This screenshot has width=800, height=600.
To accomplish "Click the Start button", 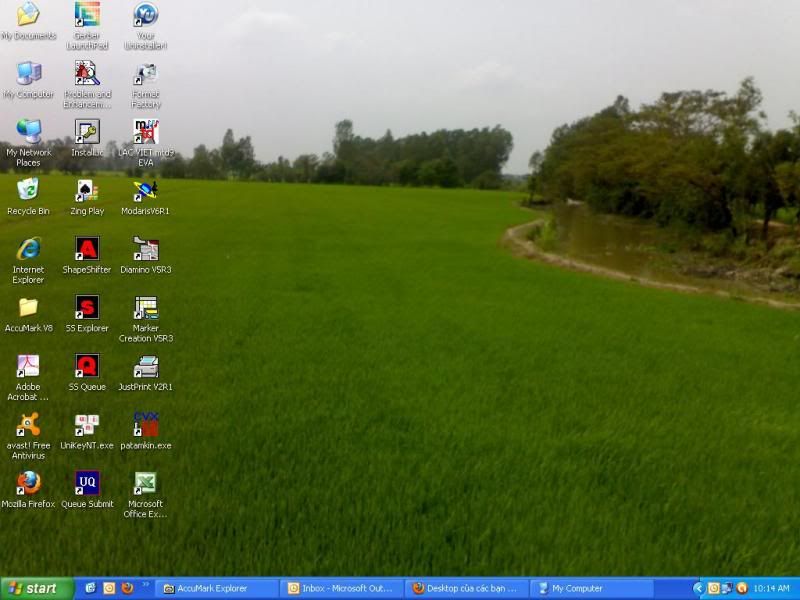I will (x=32, y=588).
